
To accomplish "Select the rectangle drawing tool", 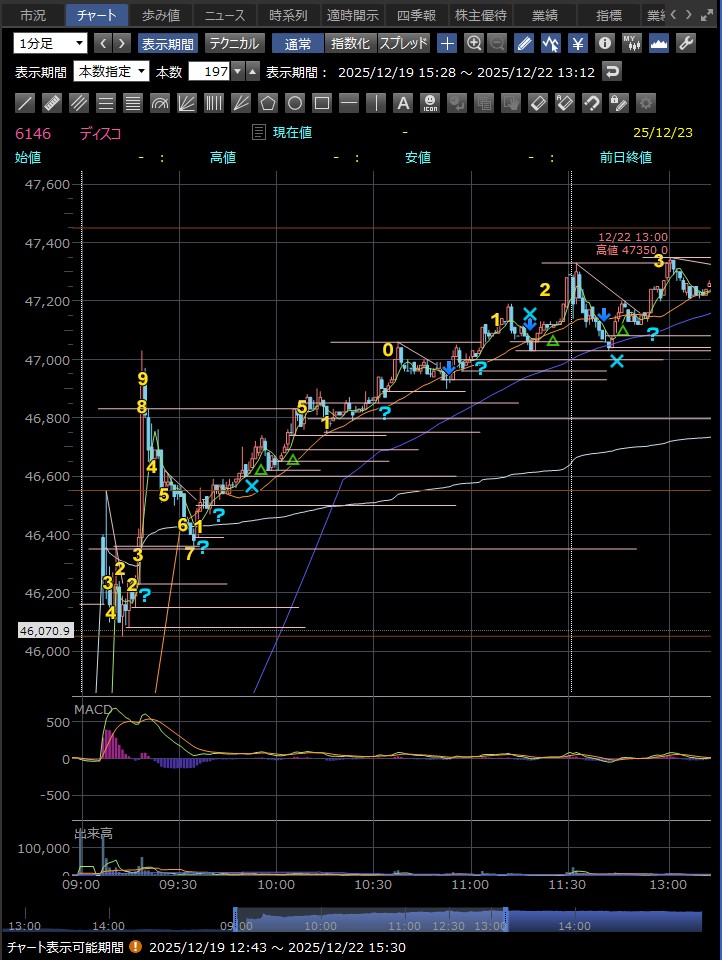I will click(x=322, y=103).
